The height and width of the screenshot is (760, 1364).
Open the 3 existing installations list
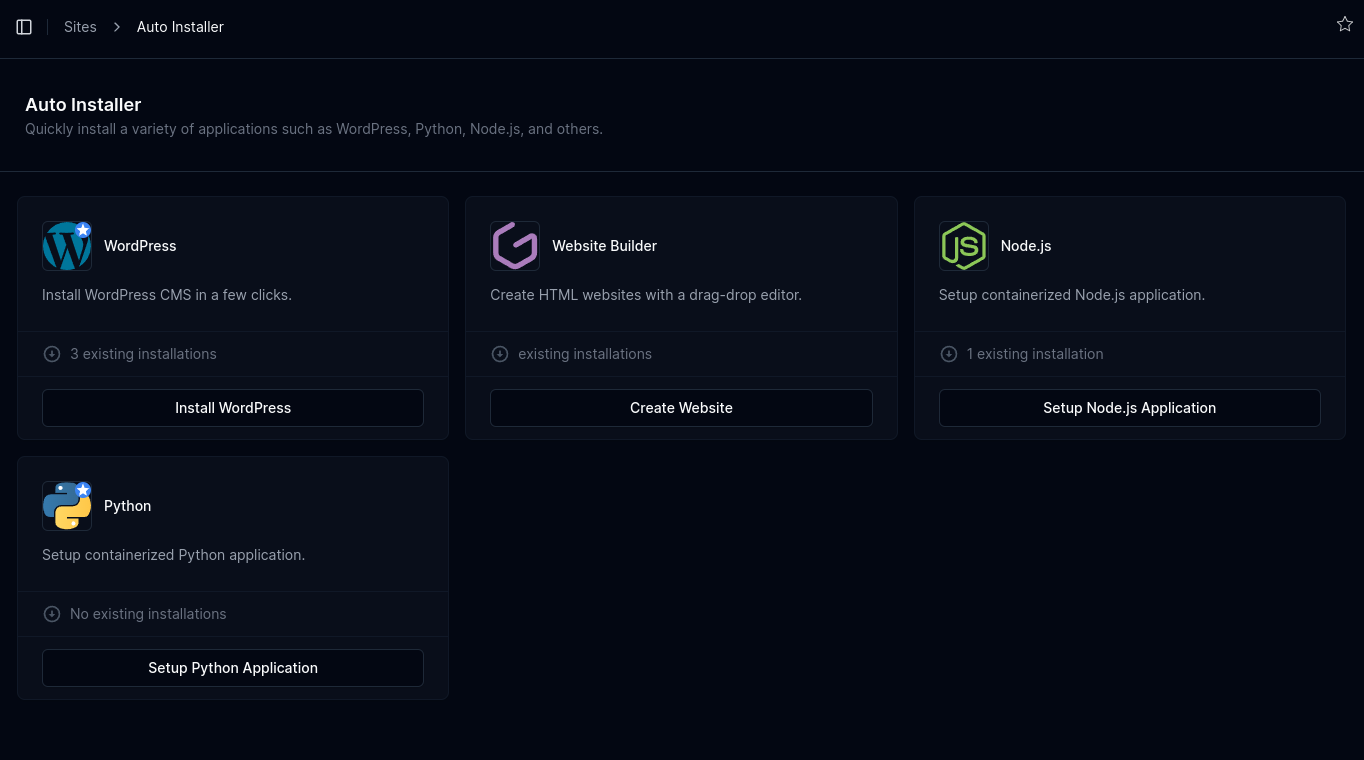point(143,353)
